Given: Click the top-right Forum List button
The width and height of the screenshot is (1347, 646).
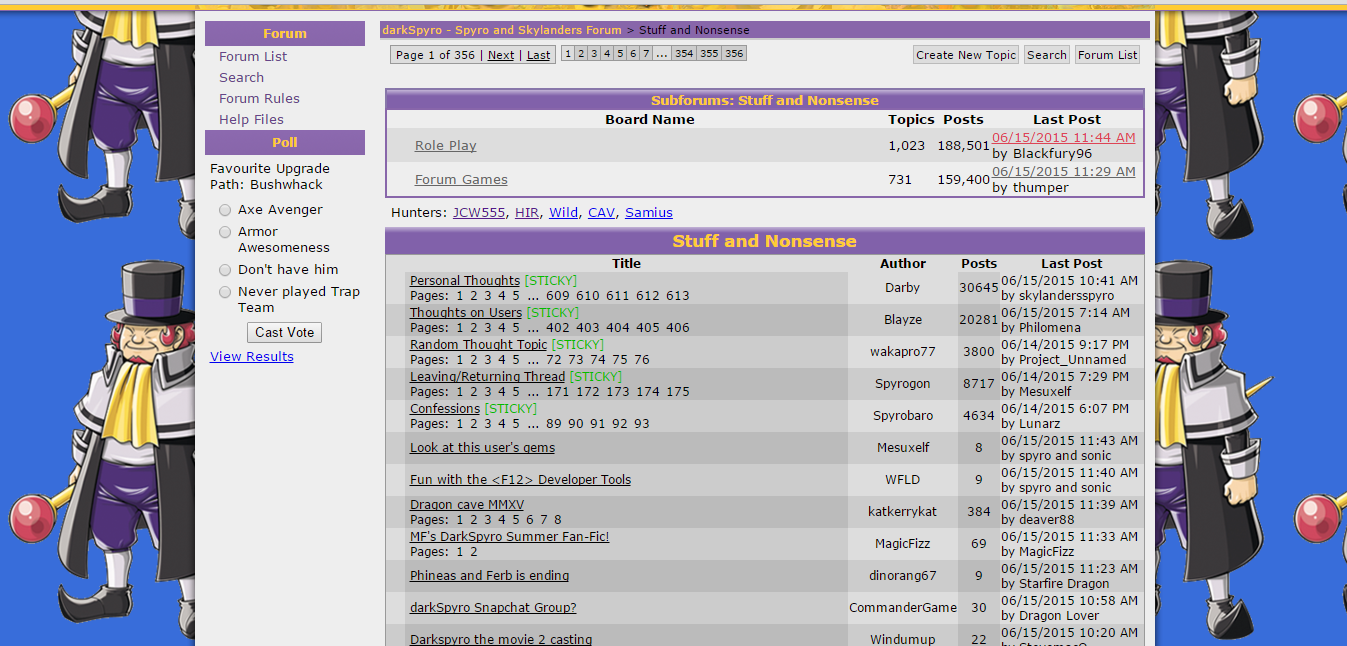Looking at the screenshot, I should [x=1108, y=55].
